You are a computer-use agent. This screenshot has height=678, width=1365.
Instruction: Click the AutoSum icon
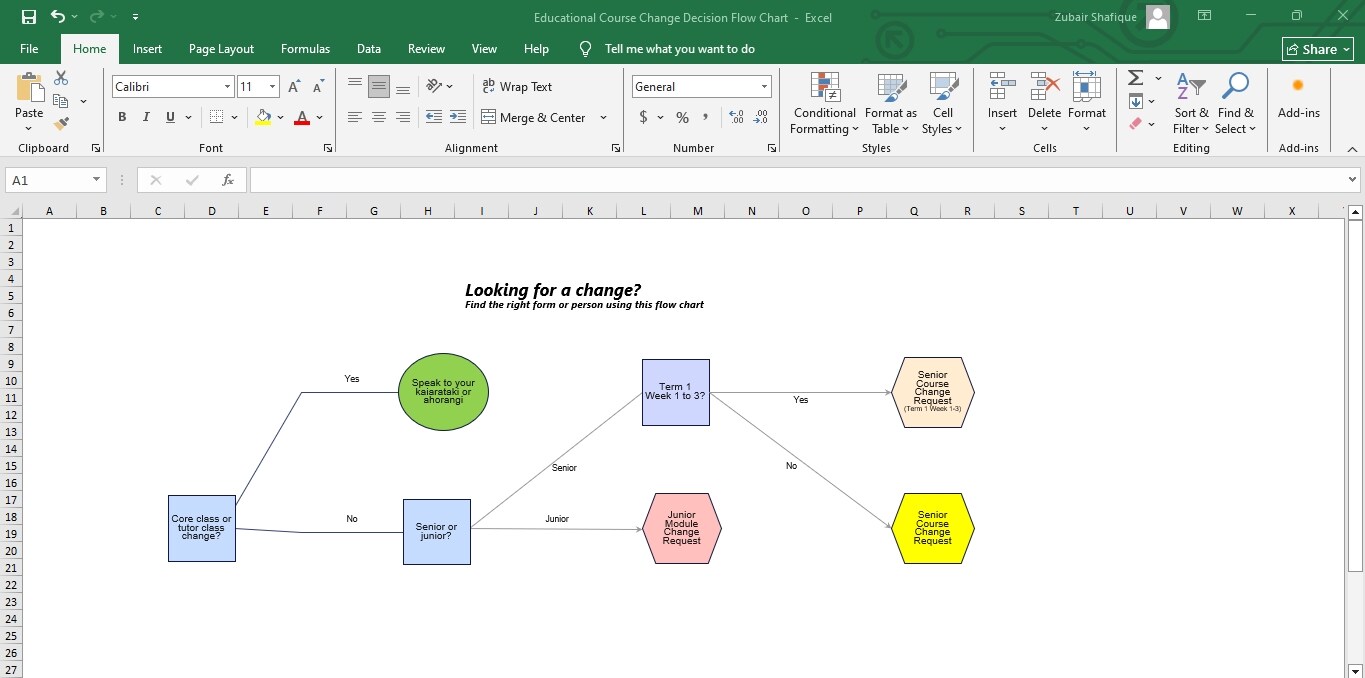tap(1135, 77)
